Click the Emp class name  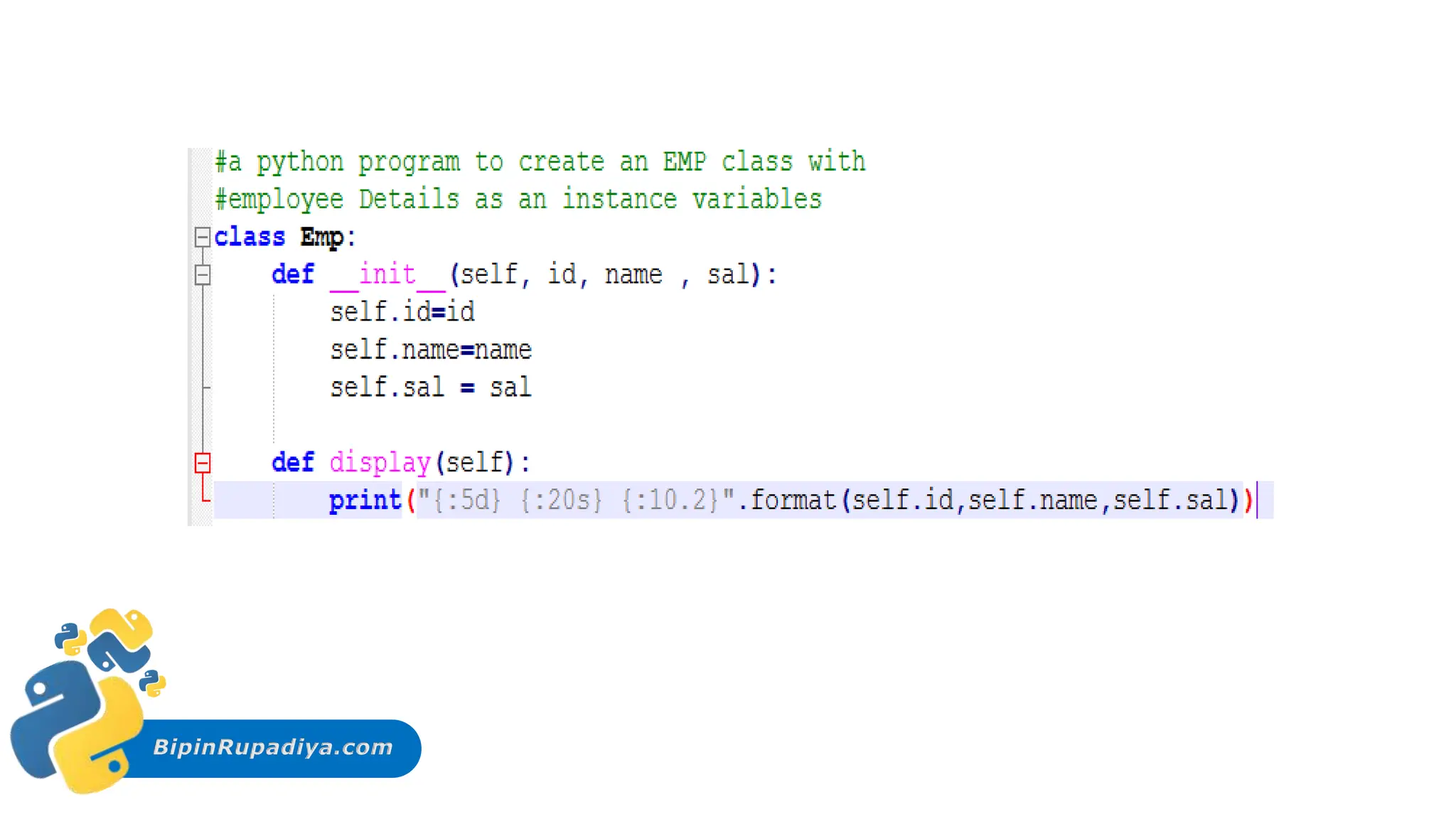tap(321, 237)
